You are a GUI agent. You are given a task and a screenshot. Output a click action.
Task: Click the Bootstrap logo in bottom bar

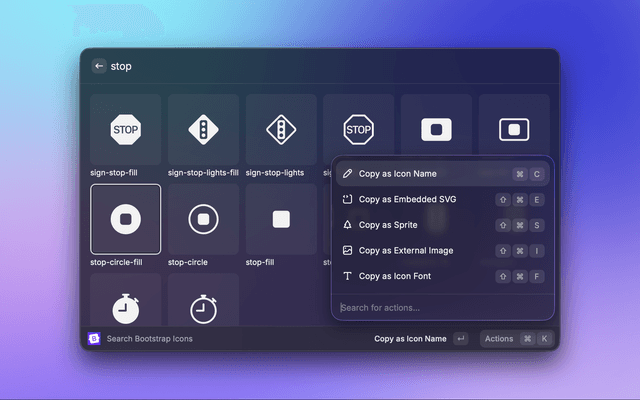tap(94, 339)
